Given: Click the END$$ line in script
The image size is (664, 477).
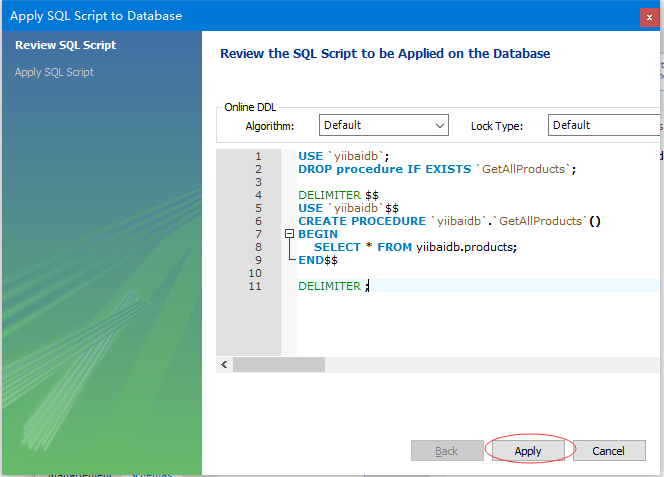Looking at the screenshot, I should (318, 260).
